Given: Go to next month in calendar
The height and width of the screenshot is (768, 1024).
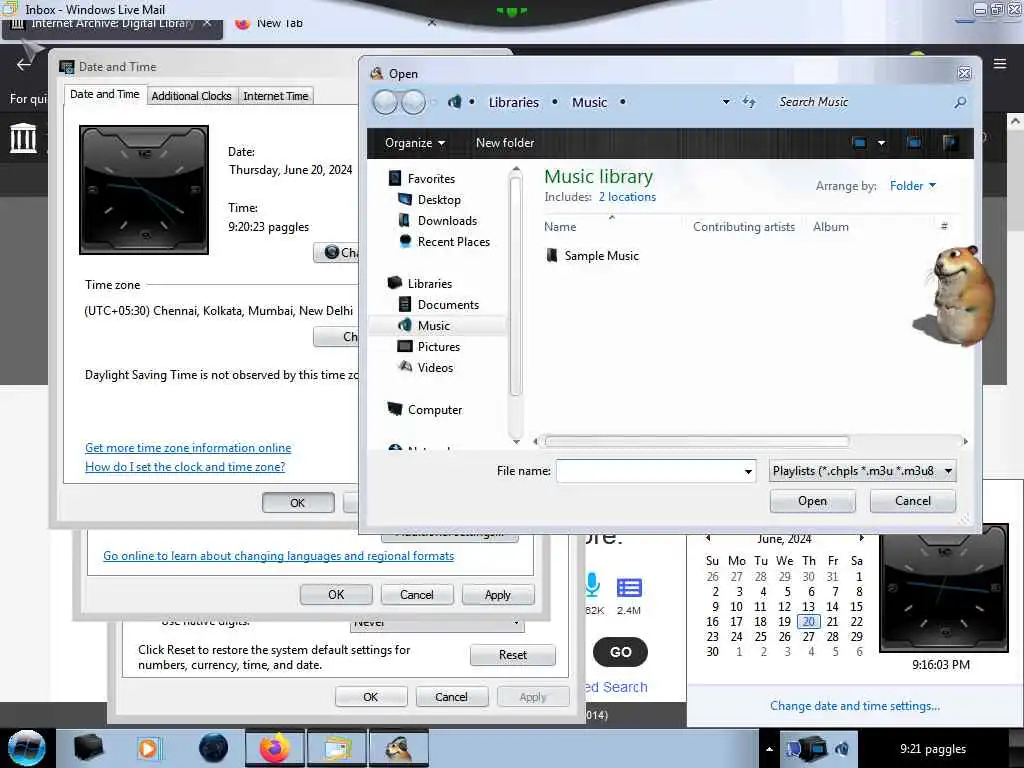Looking at the screenshot, I should coord(861,538).
